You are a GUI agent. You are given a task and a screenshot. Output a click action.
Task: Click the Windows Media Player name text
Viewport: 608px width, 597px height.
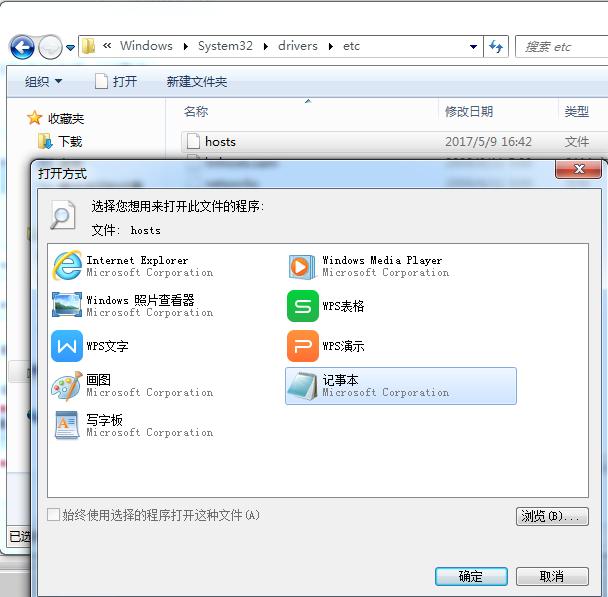click(382, 260)
